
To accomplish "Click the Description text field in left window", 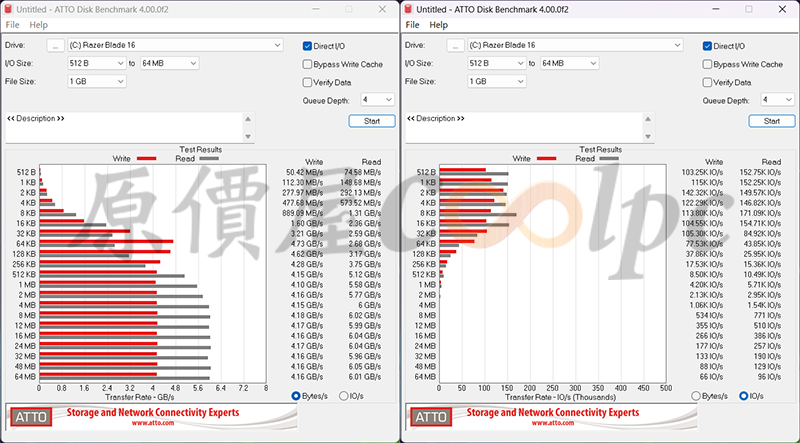I will (124, 128).
